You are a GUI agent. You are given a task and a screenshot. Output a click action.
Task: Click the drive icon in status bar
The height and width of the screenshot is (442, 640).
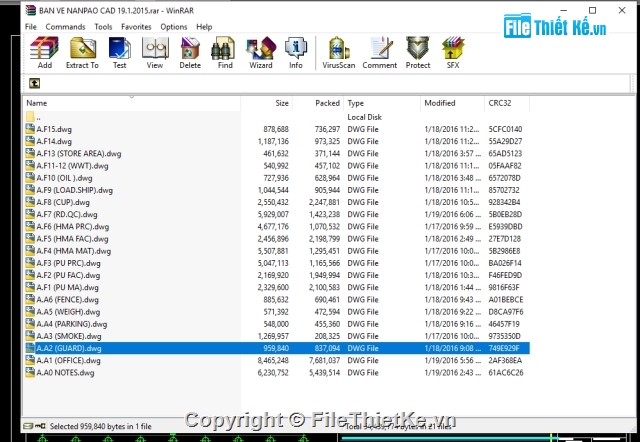pos(28,426)
